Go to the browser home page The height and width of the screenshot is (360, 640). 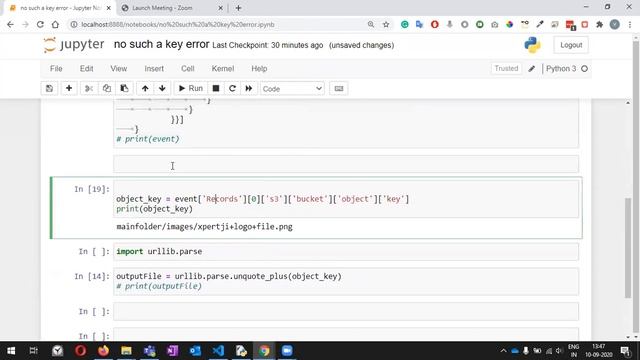click(55, 24)
